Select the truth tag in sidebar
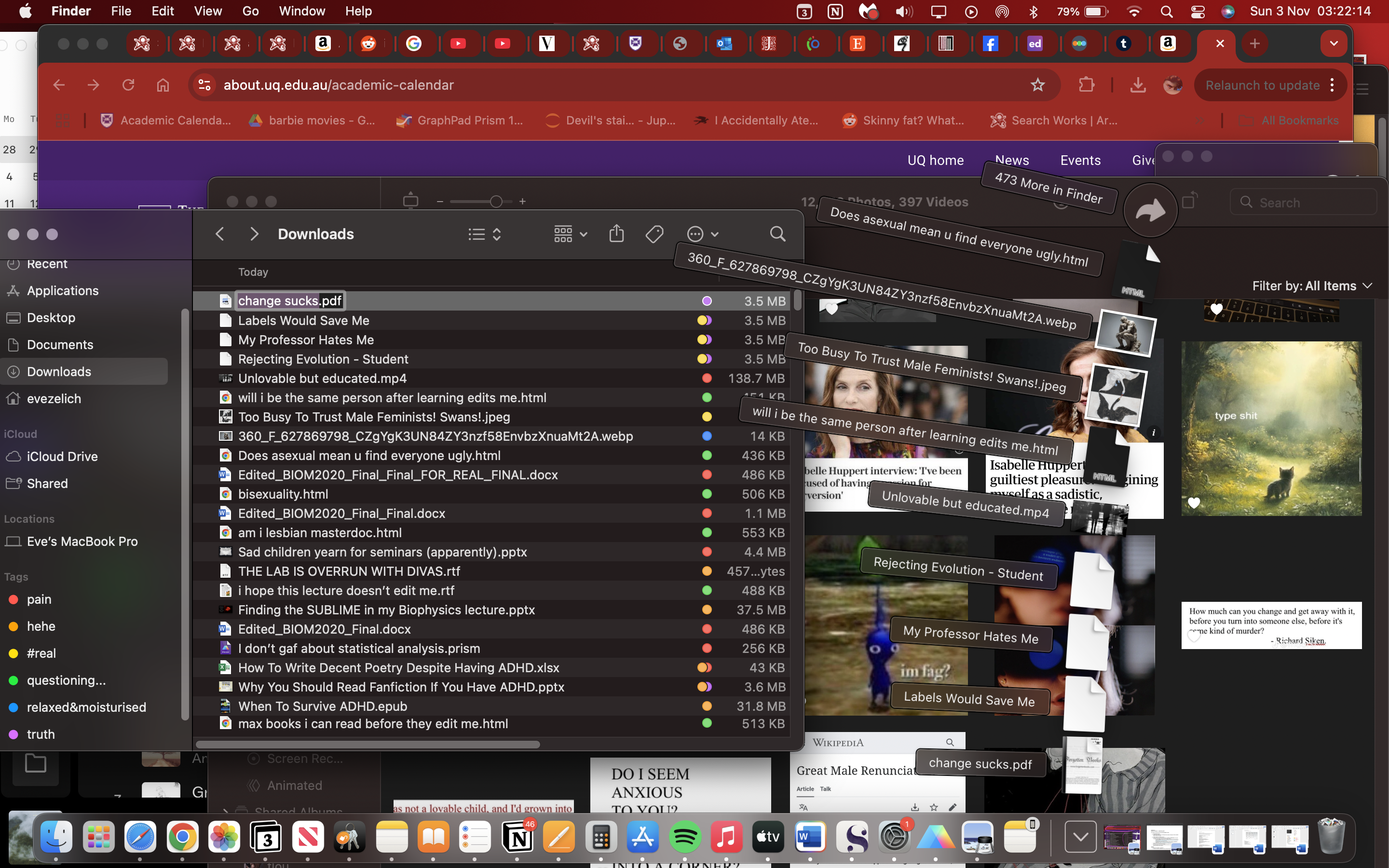The height and width of the screenshot is (868, 1389). click(40, 733)
